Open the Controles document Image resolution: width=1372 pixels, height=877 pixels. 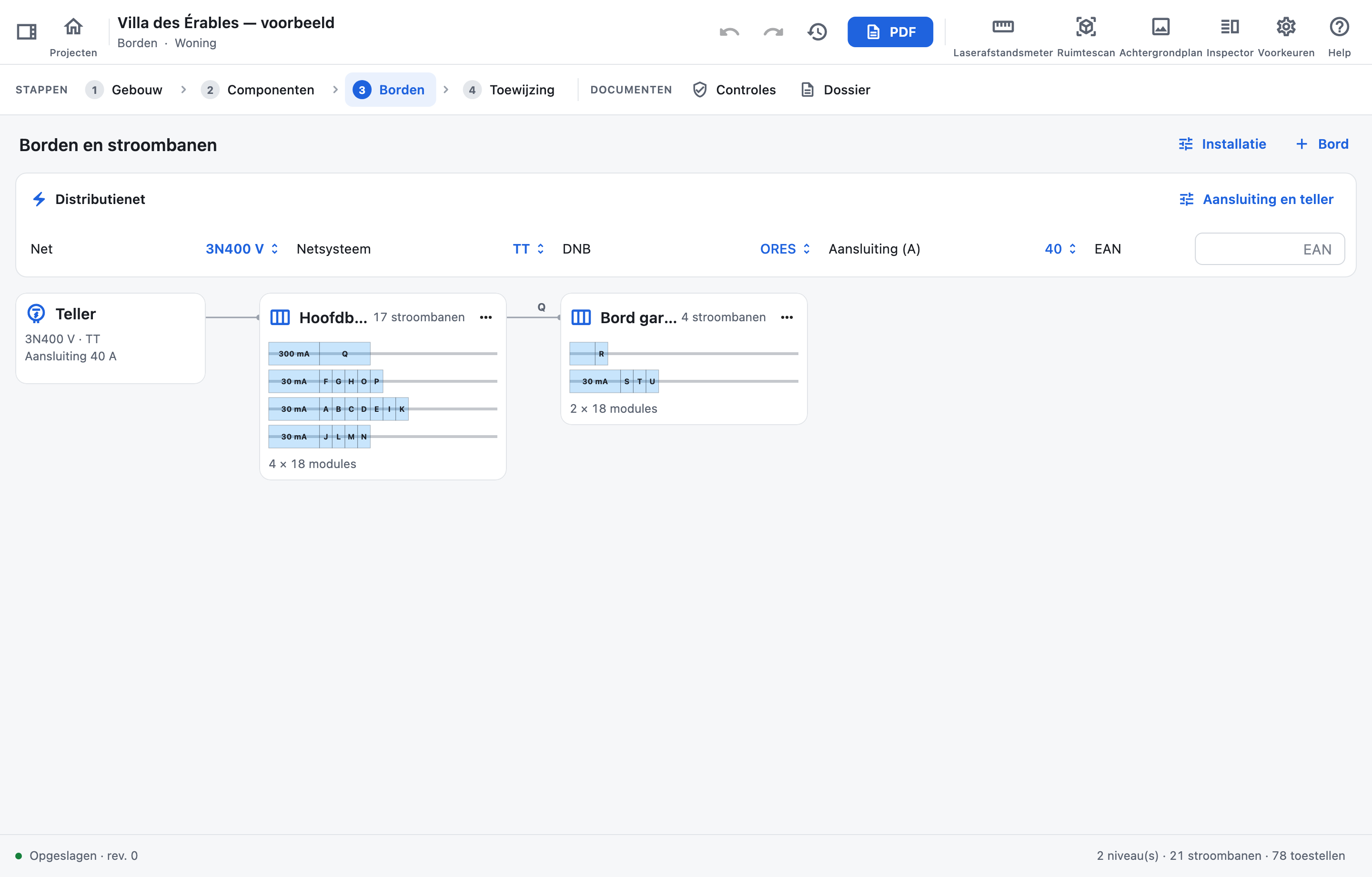pyautogui.click(x=735, y=90)
